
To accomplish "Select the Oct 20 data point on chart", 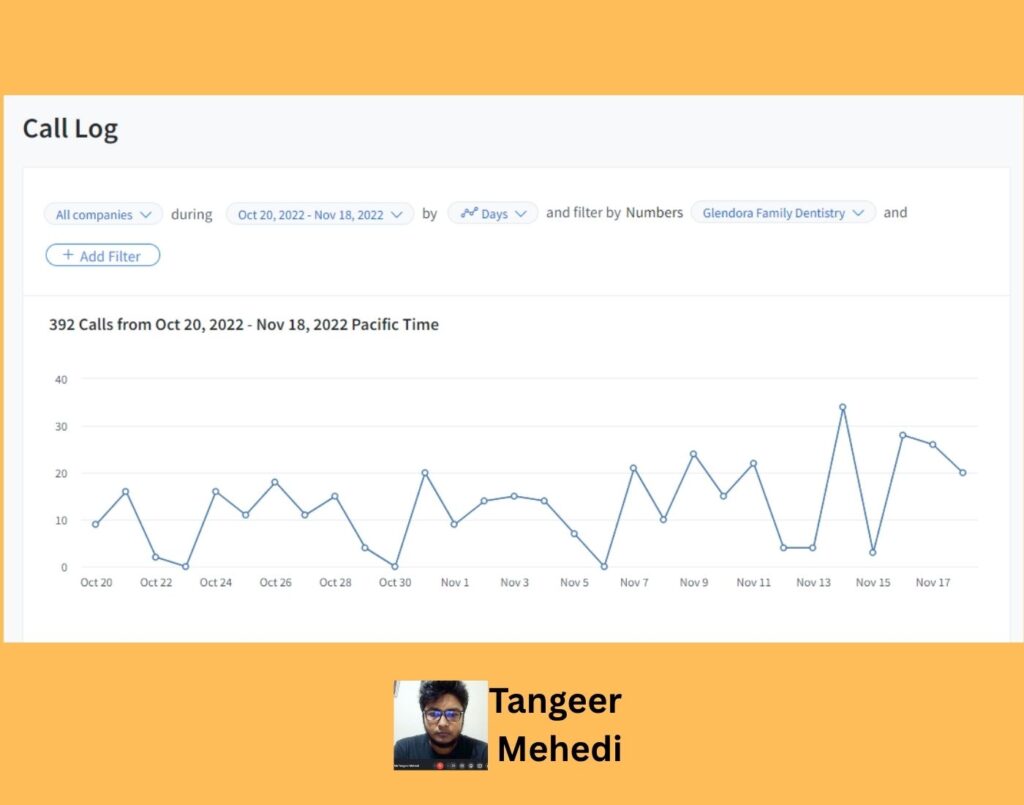I will point(96,524).
